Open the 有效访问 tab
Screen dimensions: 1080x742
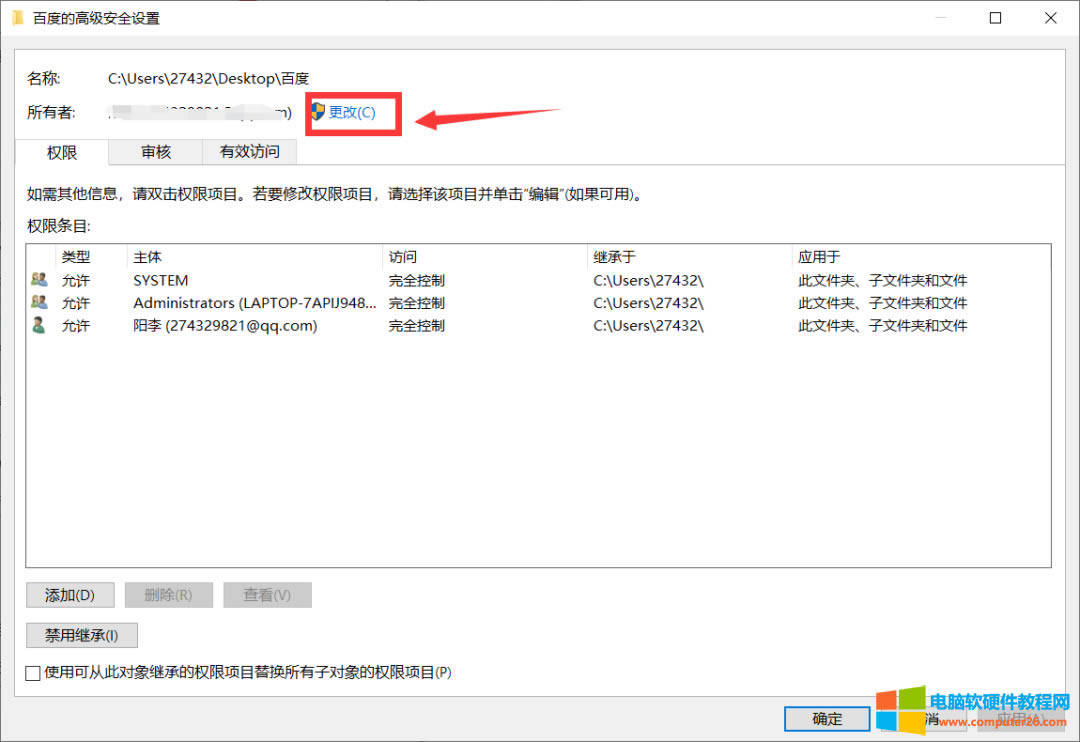249,152
